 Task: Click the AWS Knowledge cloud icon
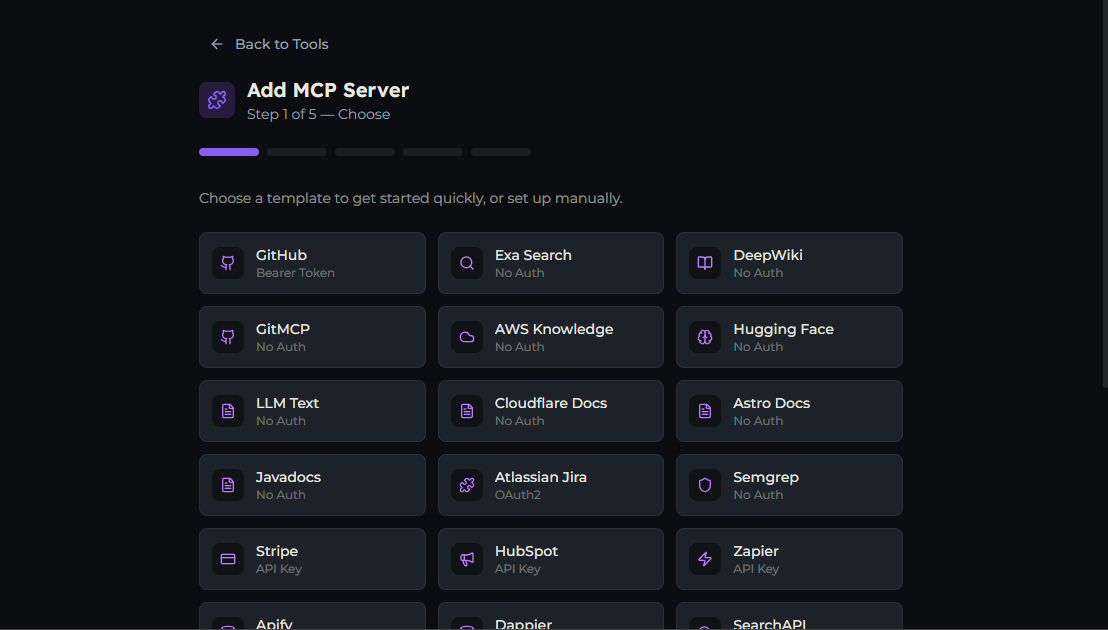(466, 337)
